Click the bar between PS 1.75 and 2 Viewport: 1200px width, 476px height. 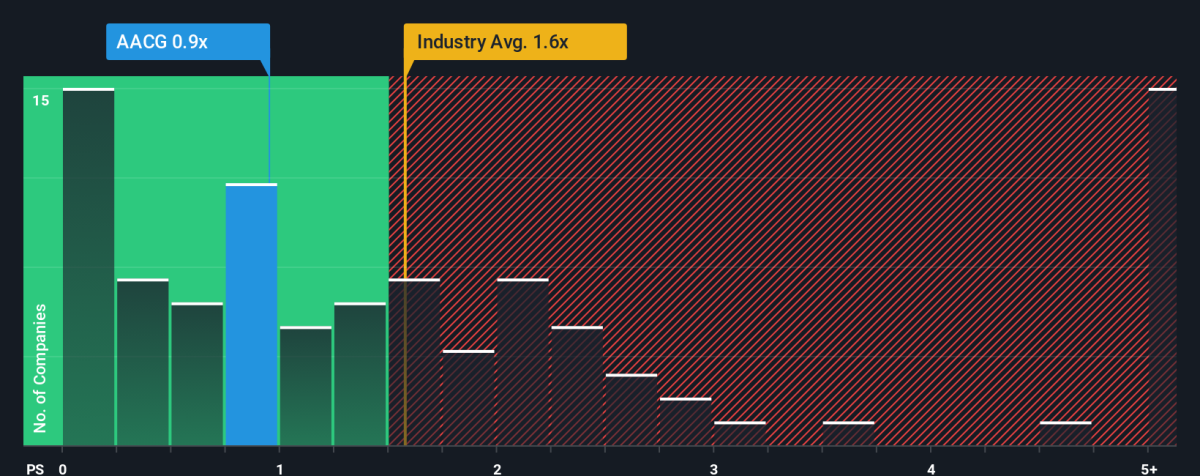tap(468, 398)
